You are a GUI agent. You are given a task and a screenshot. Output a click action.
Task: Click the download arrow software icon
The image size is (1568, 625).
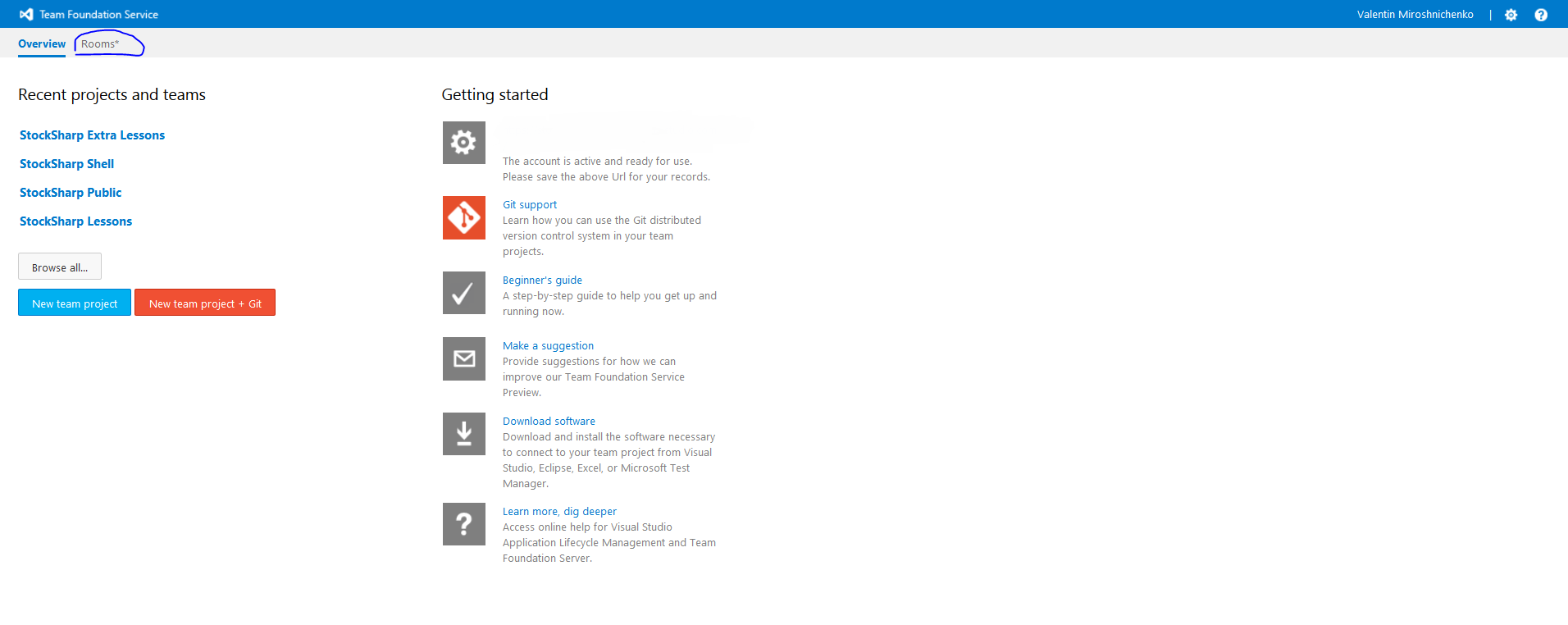tap(464, 434)
